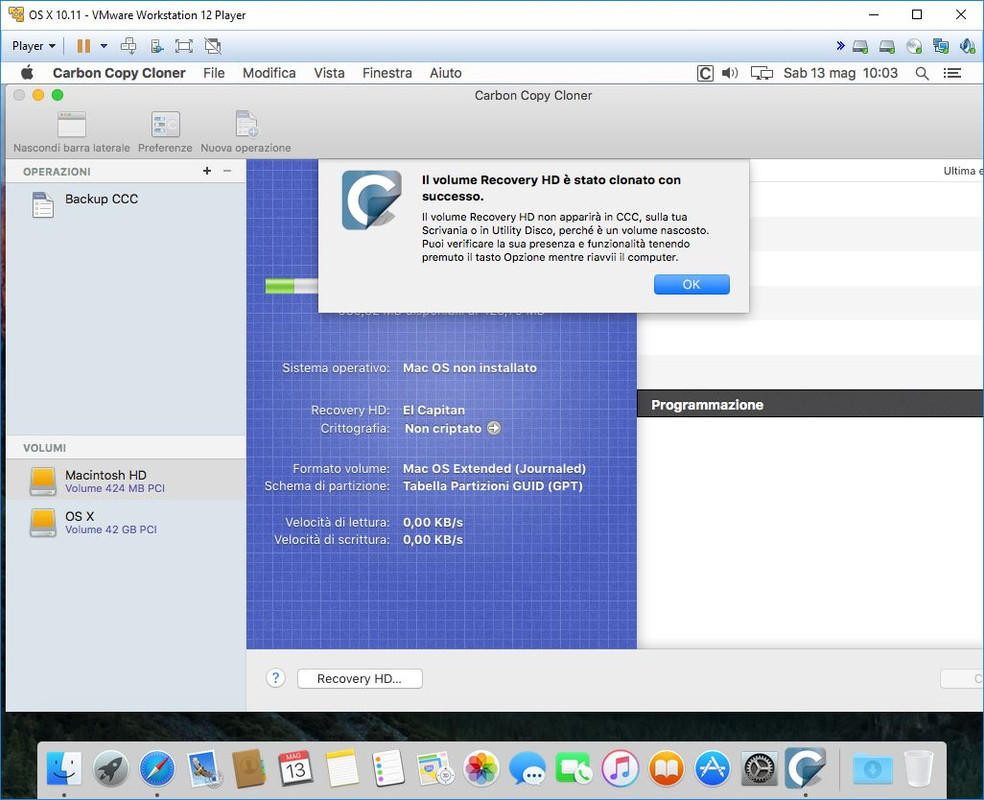Image resolution: width=984 pixels, height=800 pixels.
Task: Open Spotlight search in menu bar
Action: [922, 73]
